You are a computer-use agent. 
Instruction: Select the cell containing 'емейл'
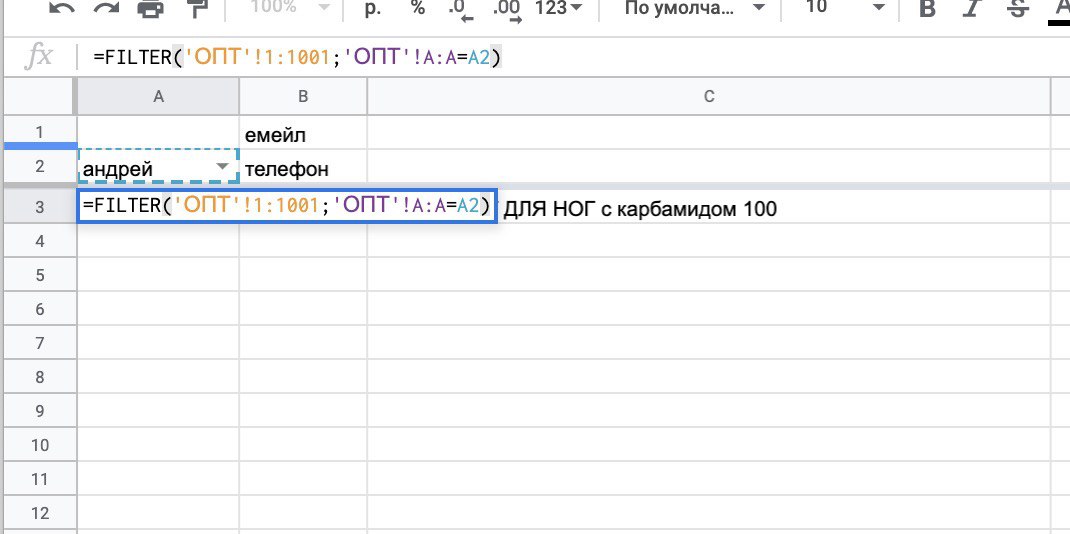click(x=303, y=132)
